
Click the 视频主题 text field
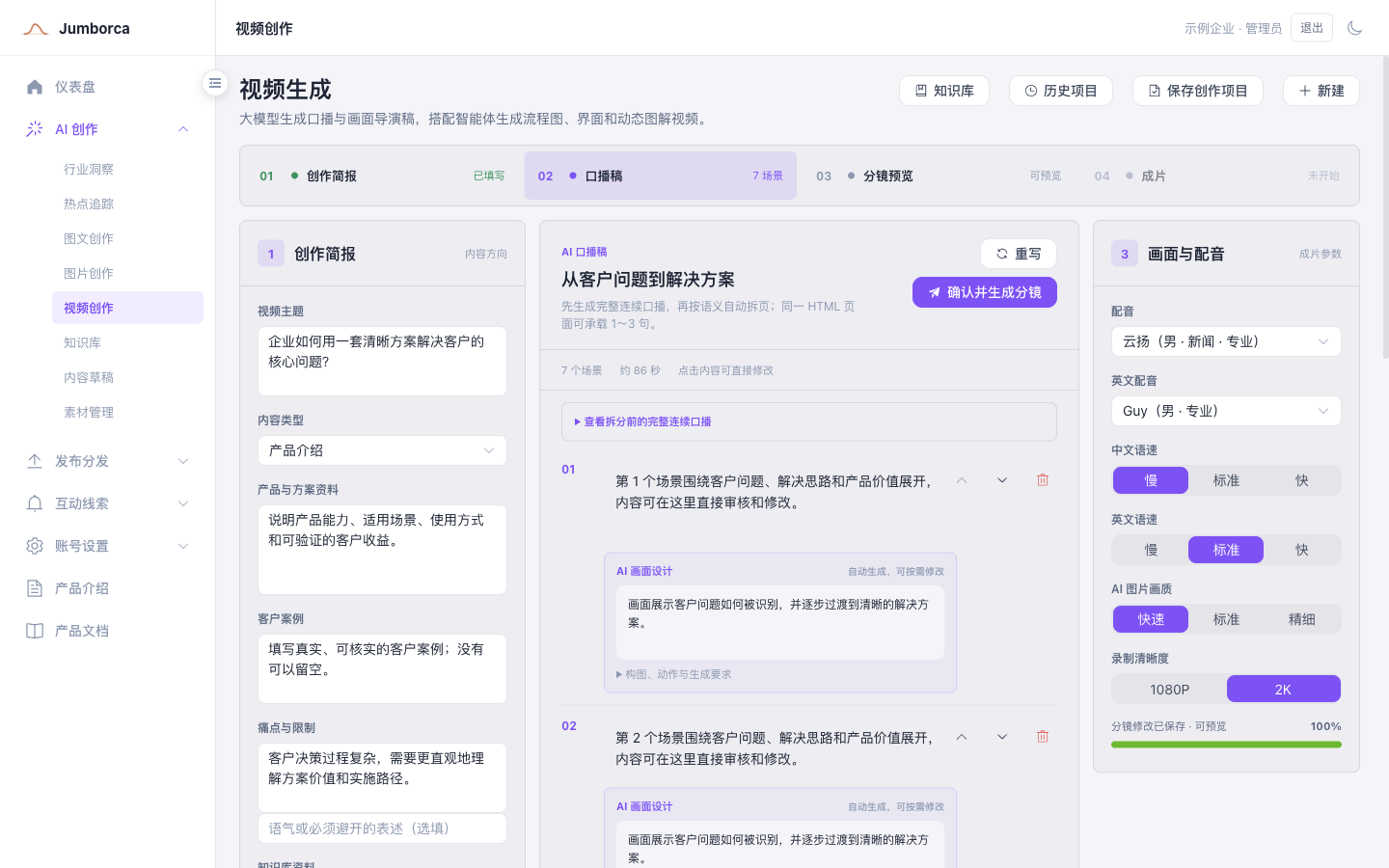click(382, 361)
